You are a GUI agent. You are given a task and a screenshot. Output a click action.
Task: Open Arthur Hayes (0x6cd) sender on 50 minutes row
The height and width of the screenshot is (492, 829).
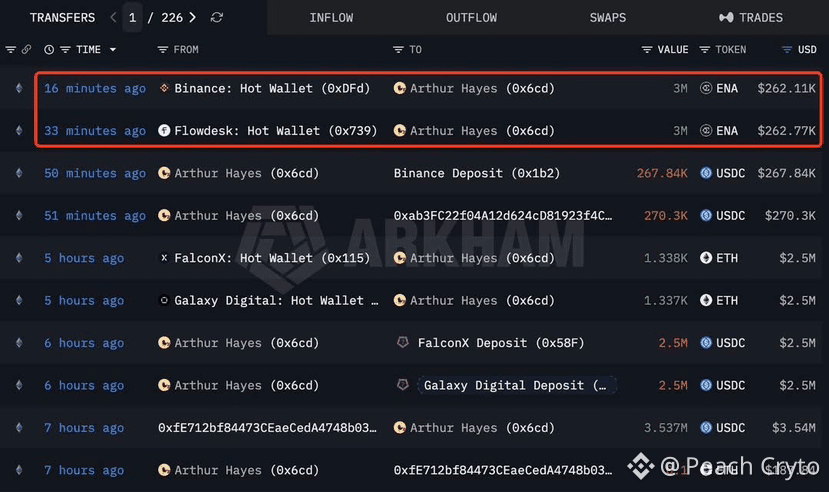246,173
